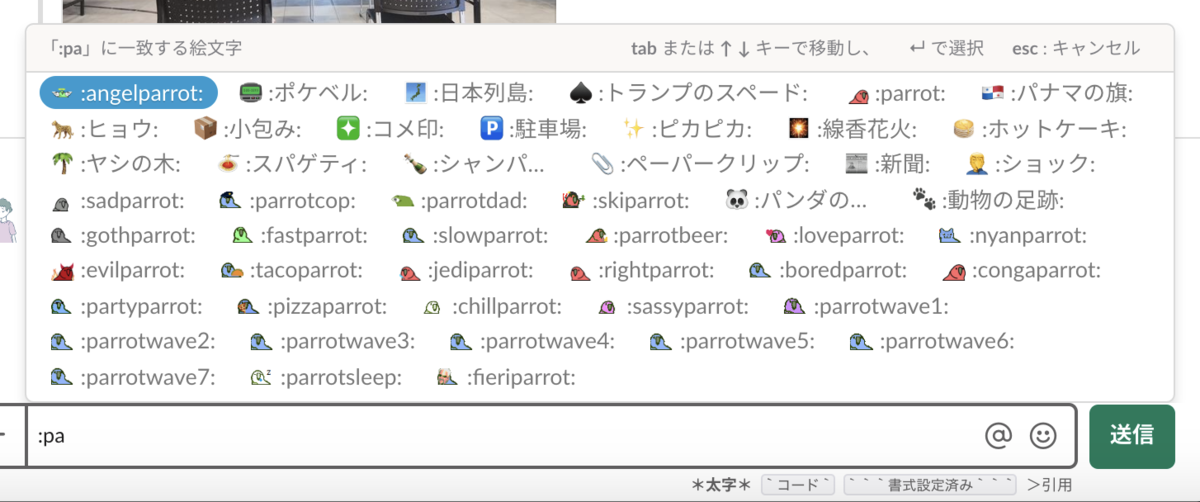This screenshot has width=1200, height=502.
Task: Choose the :ペーパークリップ: paperclip emoji
Action: [700, 164]
